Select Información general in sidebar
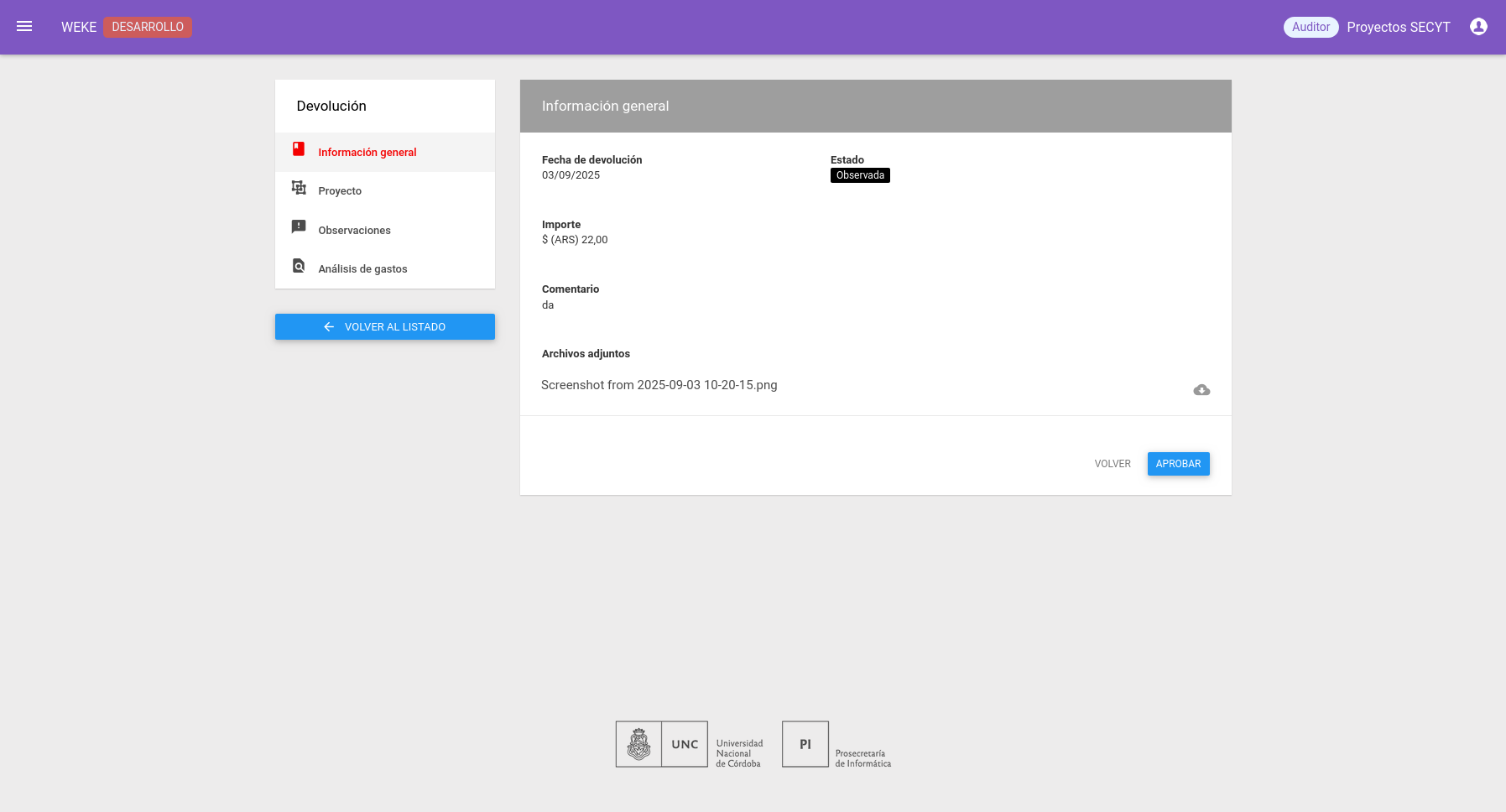This screenshot has width=1506, height=812. click(367, 153)
